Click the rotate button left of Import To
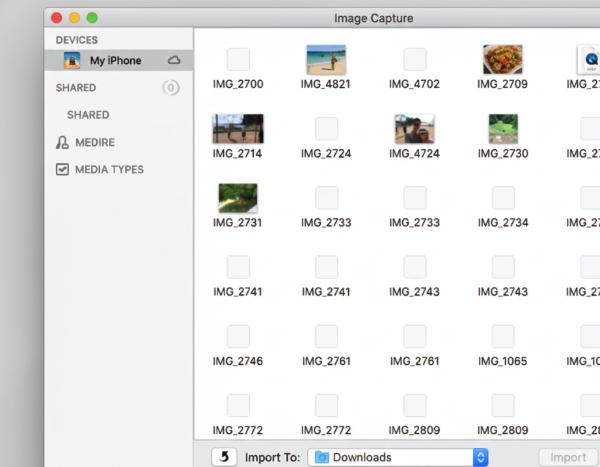 [x=224, y=457]
